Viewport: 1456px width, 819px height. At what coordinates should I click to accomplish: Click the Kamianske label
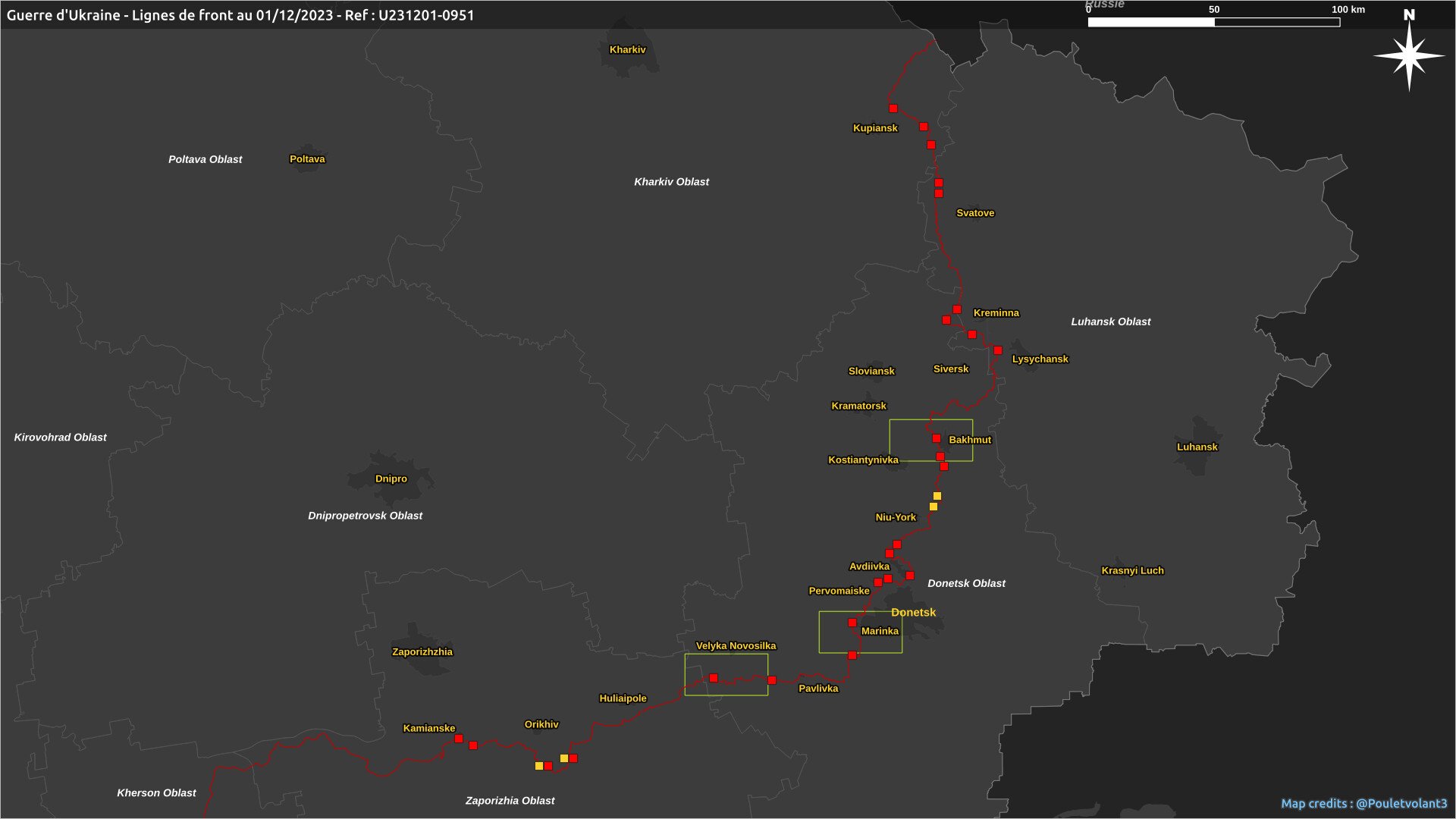click(x=429, y=729)
